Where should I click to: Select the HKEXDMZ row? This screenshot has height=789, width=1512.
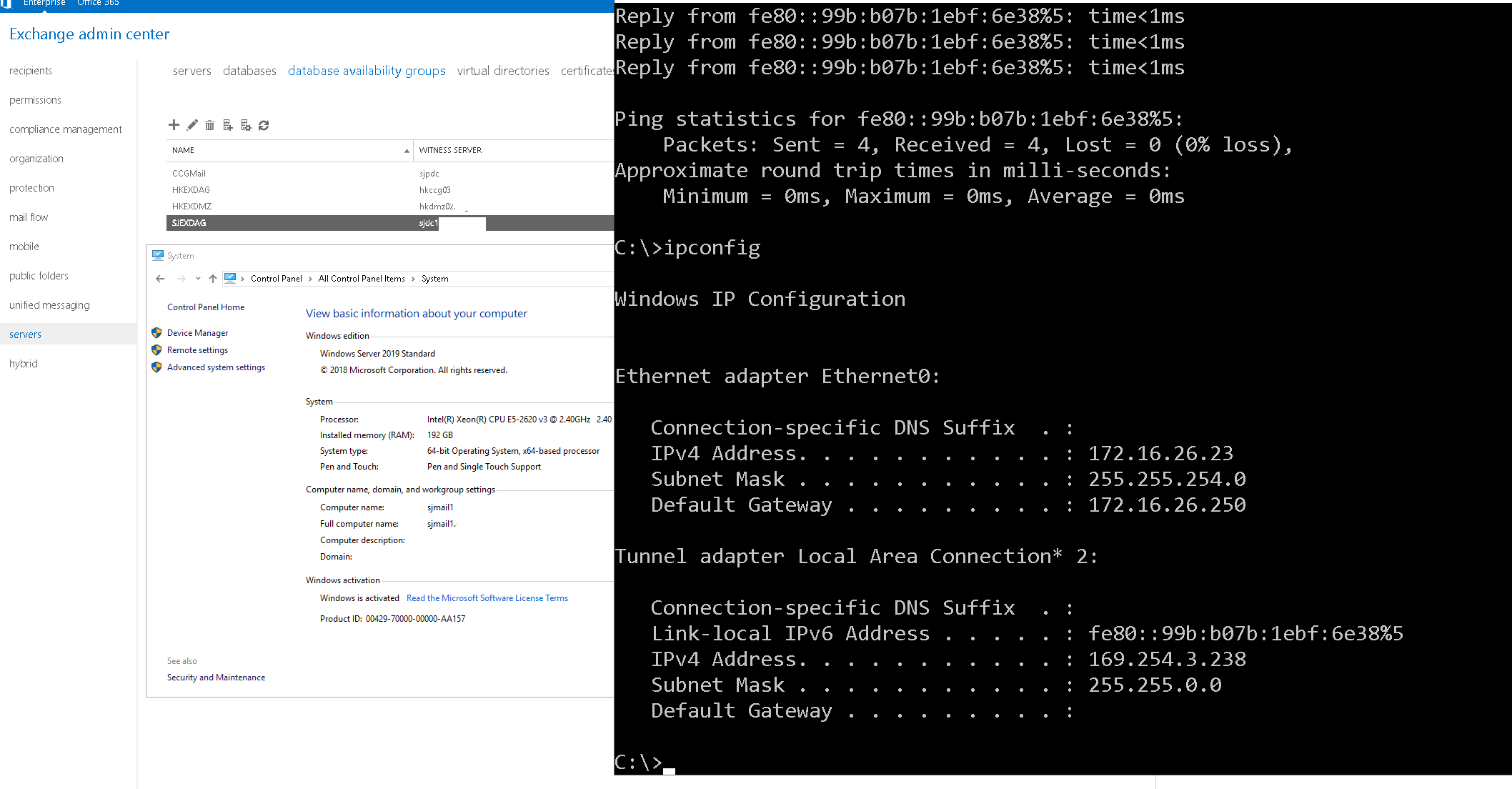390,207
